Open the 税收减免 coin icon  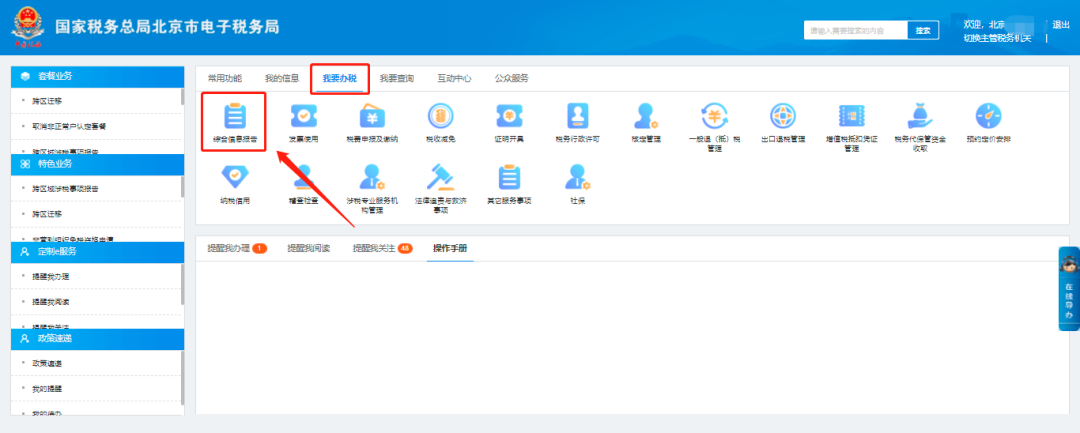click(440, 116)
